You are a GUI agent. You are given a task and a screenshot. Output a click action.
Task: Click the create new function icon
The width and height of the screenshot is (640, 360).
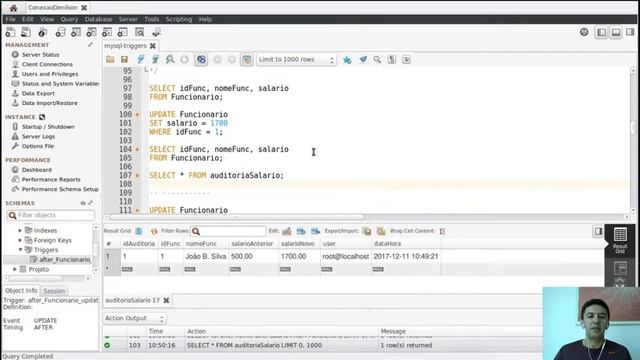pos(122,32)
